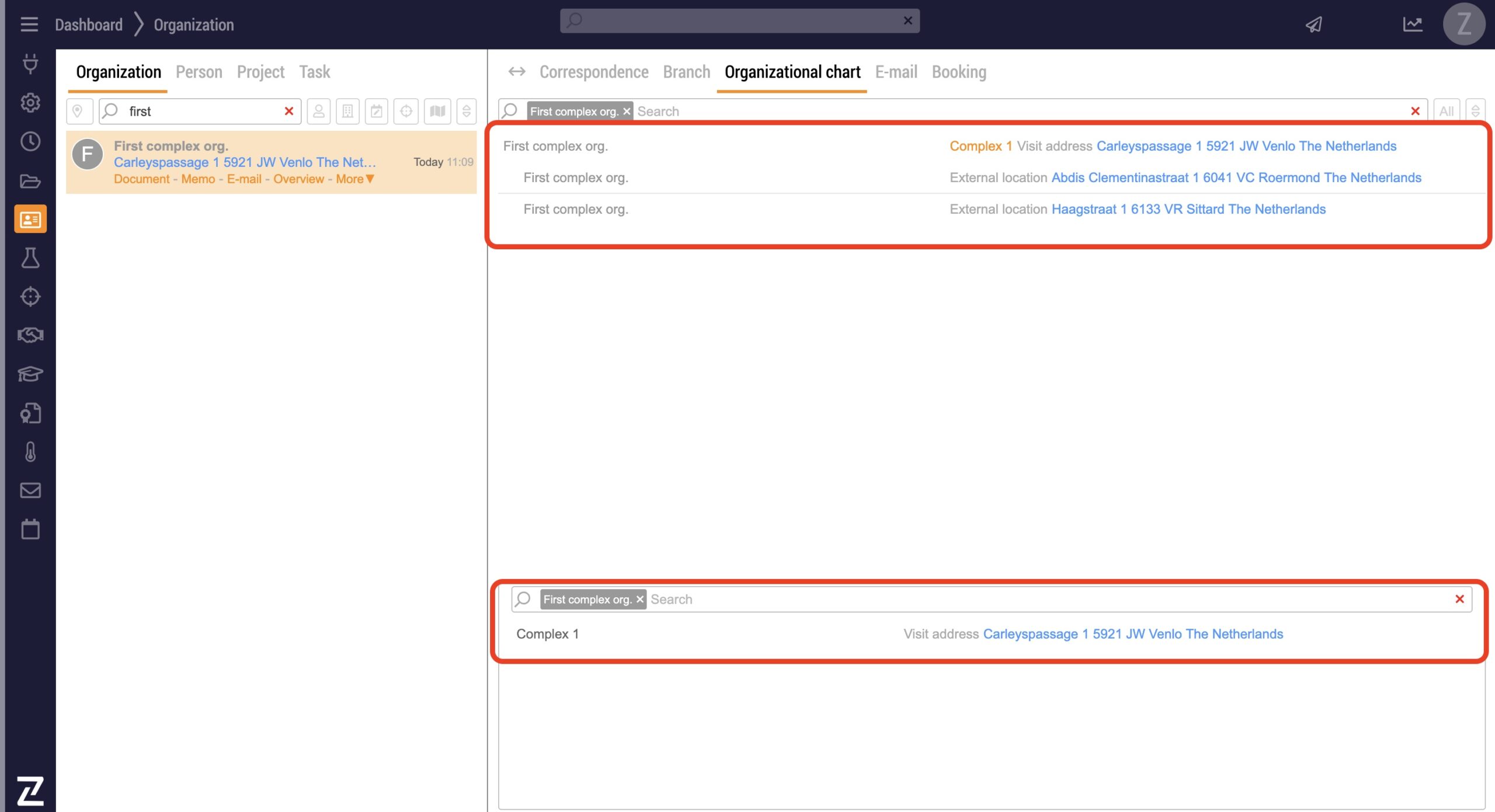Open the Haagstraat 1 Sittard address link
The height and width of the screenshot is (812, 1495).
tap(1188, 209)
